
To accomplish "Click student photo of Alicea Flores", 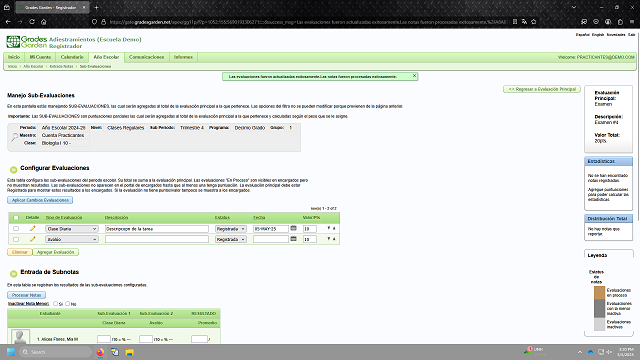I will click(20, 337).
